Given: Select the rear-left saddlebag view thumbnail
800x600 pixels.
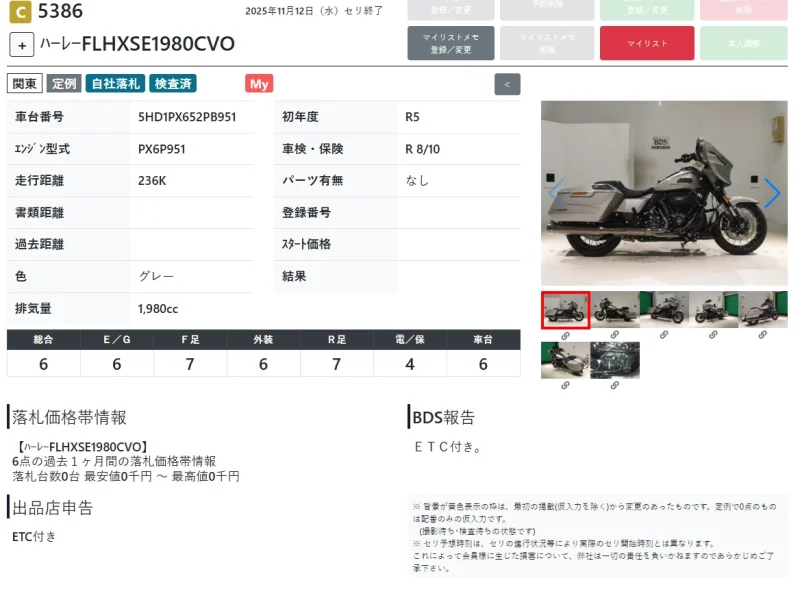Looking at the screenshot, I should pos(565,360).
